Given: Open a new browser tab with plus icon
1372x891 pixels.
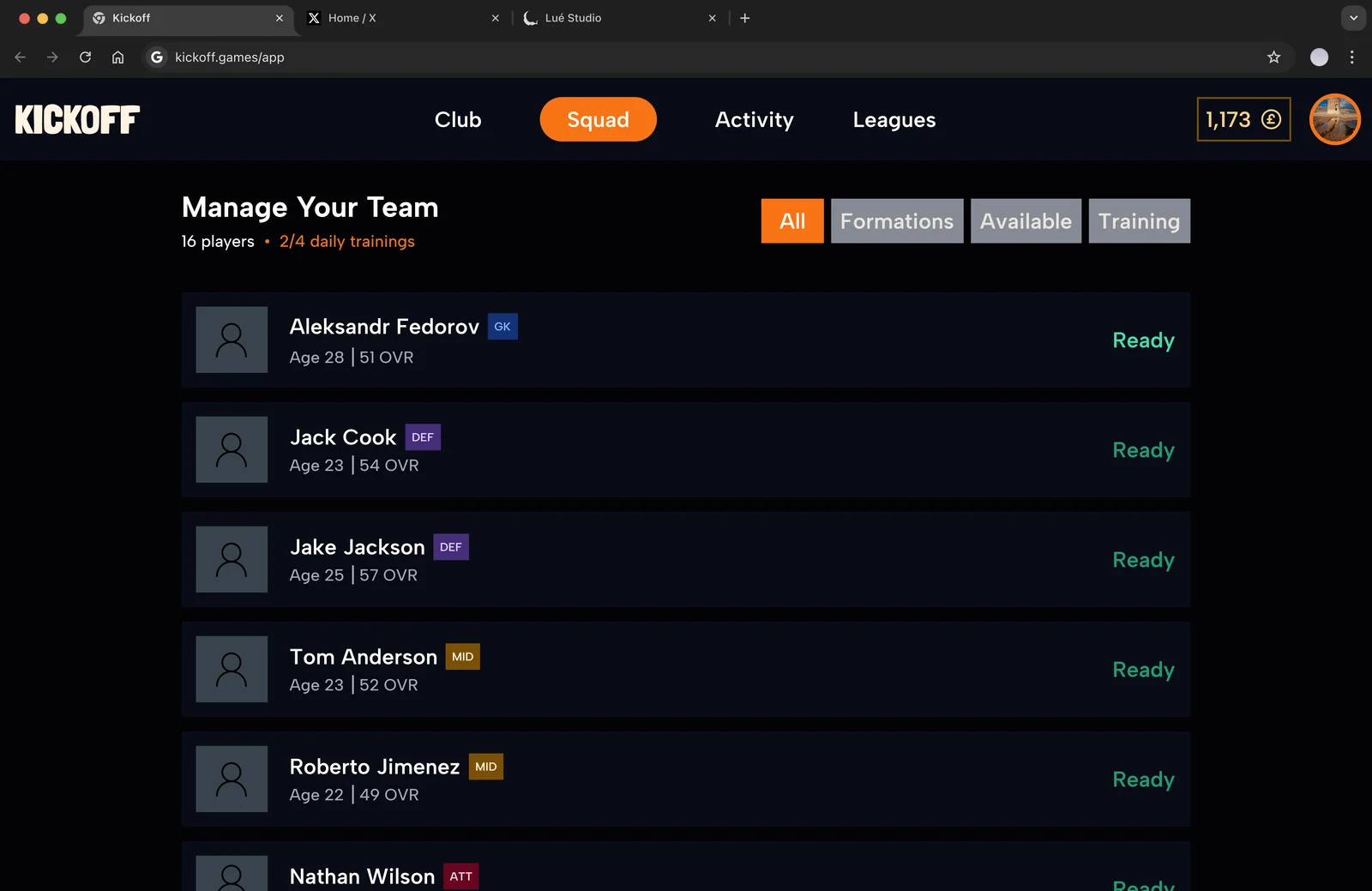Looking at the screenshot, I should coord(744,18).
